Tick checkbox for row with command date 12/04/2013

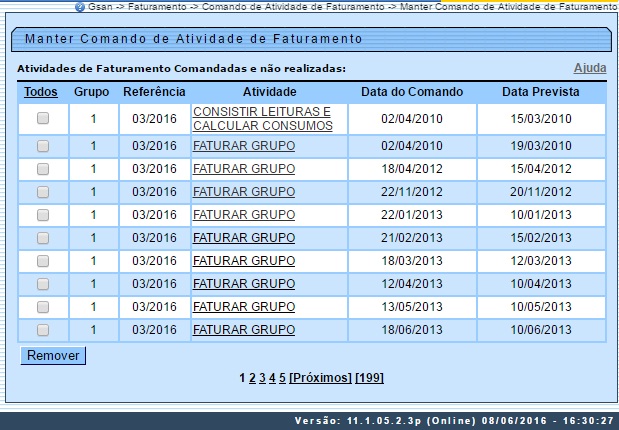(43, 284)
